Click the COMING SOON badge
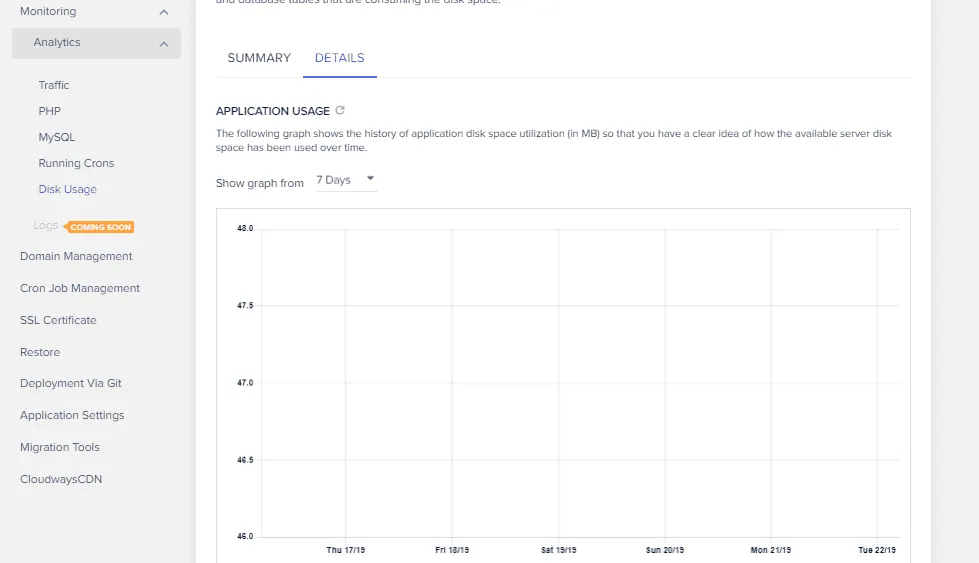Screen dimensions: 979x563 [x=100, y=227]
